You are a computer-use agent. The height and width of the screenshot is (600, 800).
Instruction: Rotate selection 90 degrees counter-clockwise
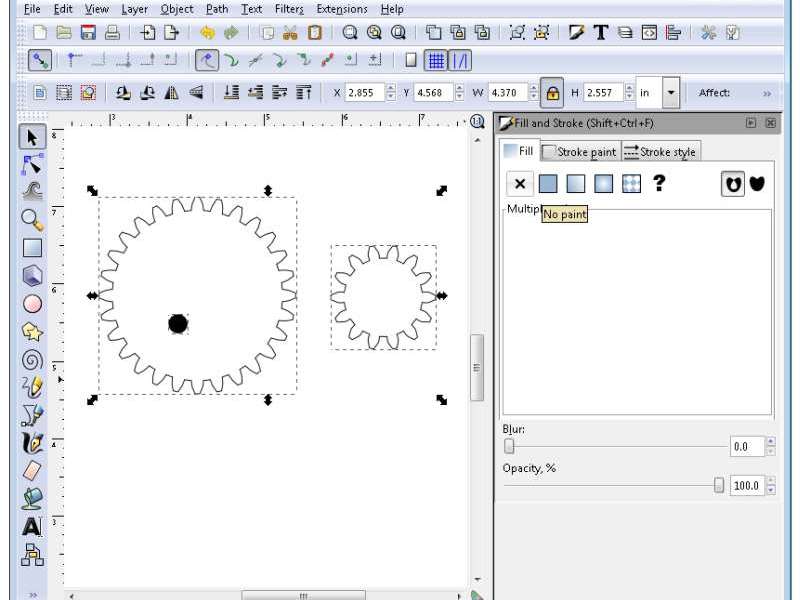pyautogui.click(x=123, y=93)
